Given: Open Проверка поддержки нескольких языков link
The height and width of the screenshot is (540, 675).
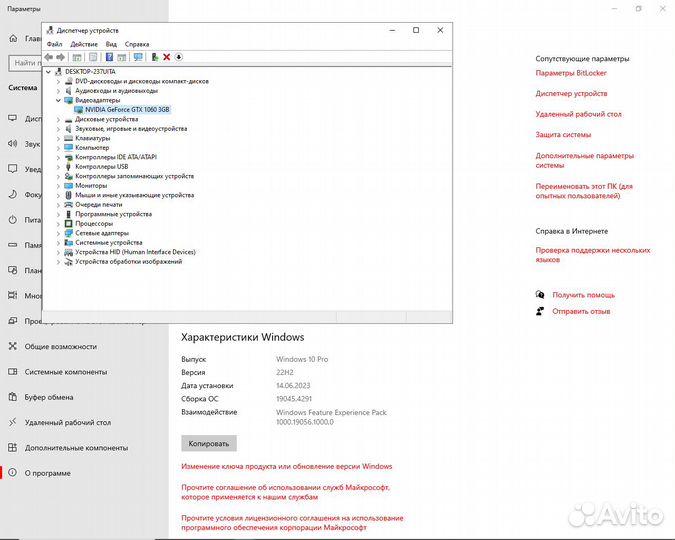Looking at the screenshot, I should [x=593, y=254].
